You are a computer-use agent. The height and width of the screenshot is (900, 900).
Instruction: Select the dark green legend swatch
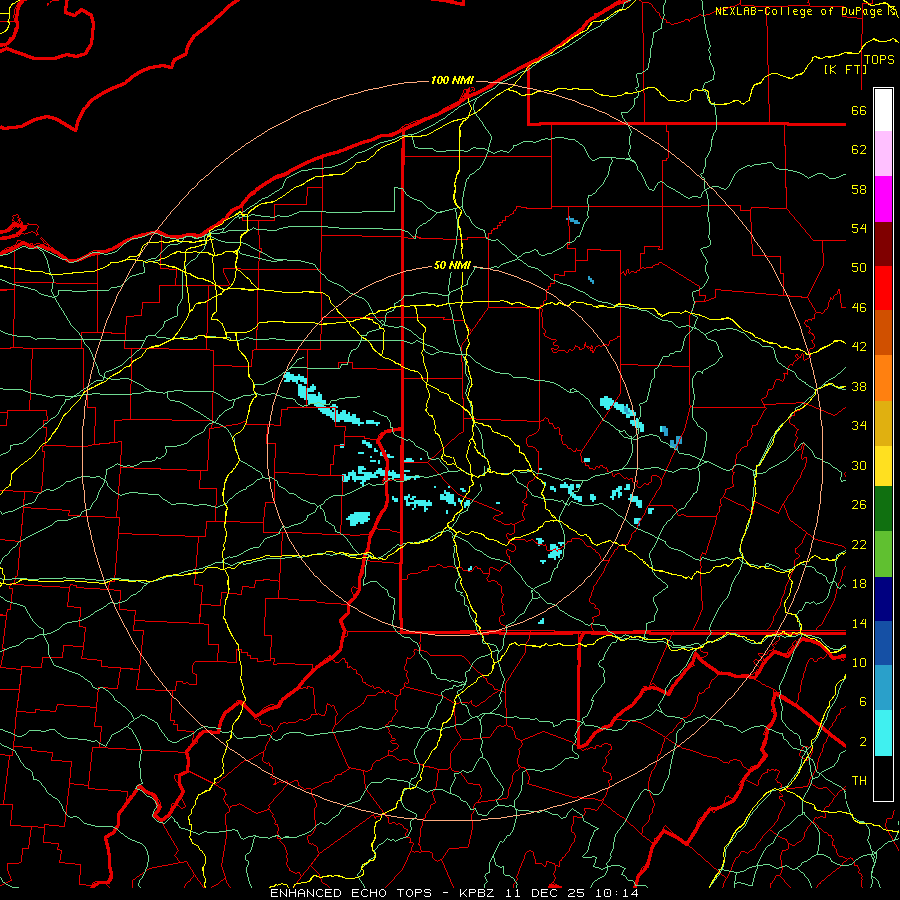tap(883, 509)
